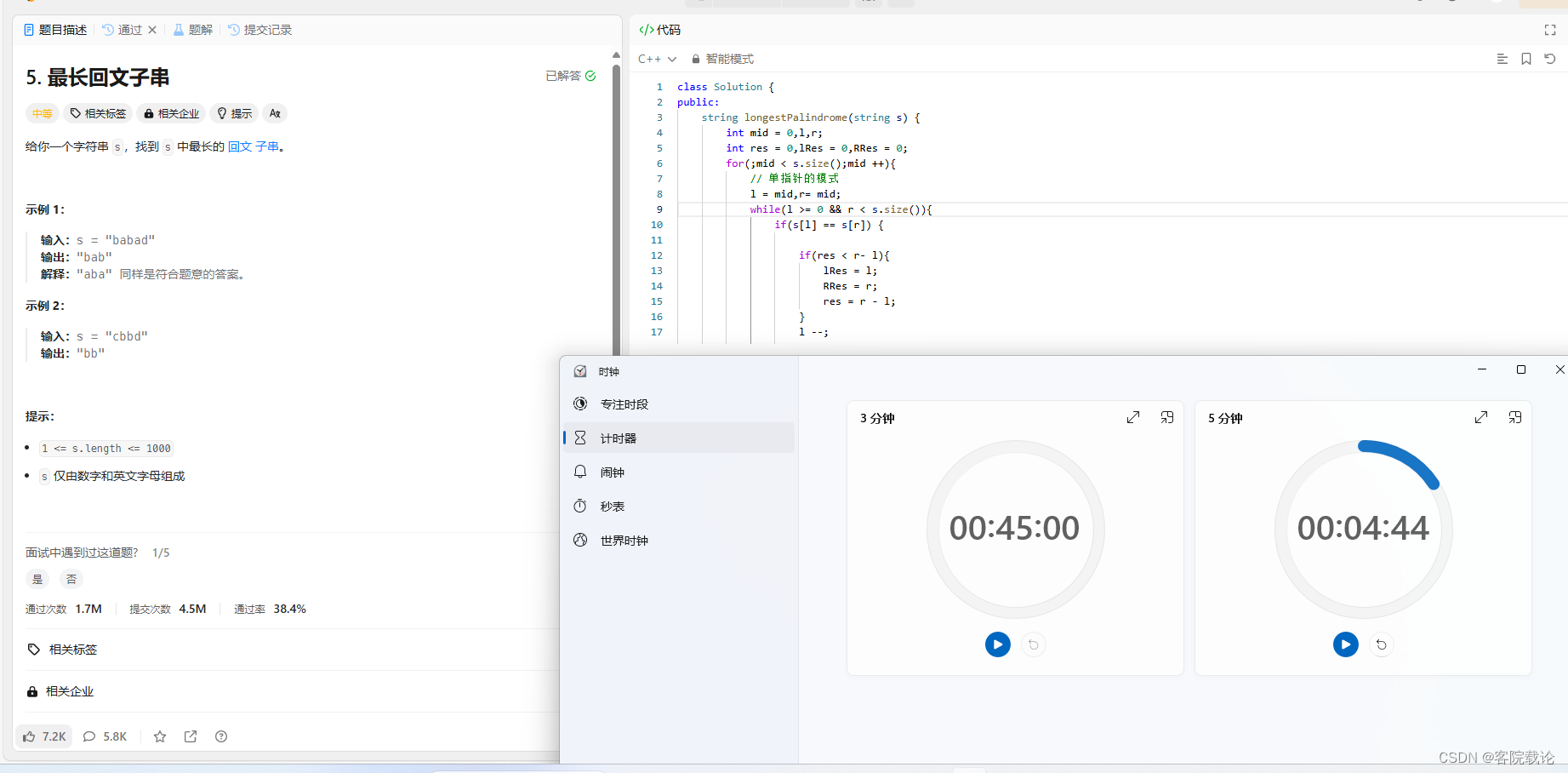Image resolution: width=1568 pixels, height=773 pixels.
Task: Show 相关企业 pill under title
Action: pyautogui.click(x=171, y=113)
